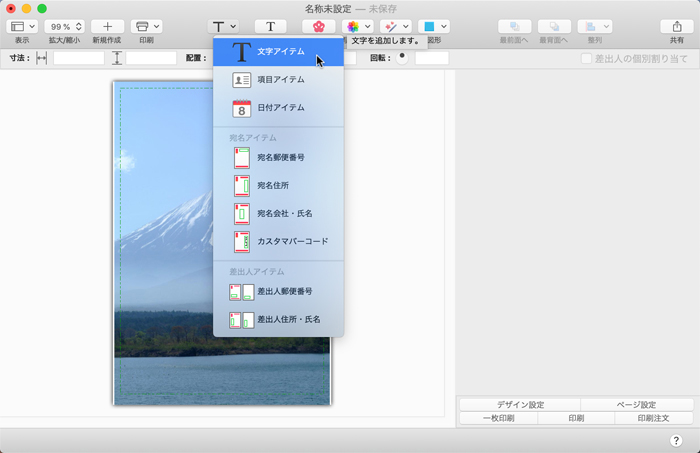Expand the 表示 view dropdown
The height and width of the screenshot is (453, 700).
tap(22, 26)
